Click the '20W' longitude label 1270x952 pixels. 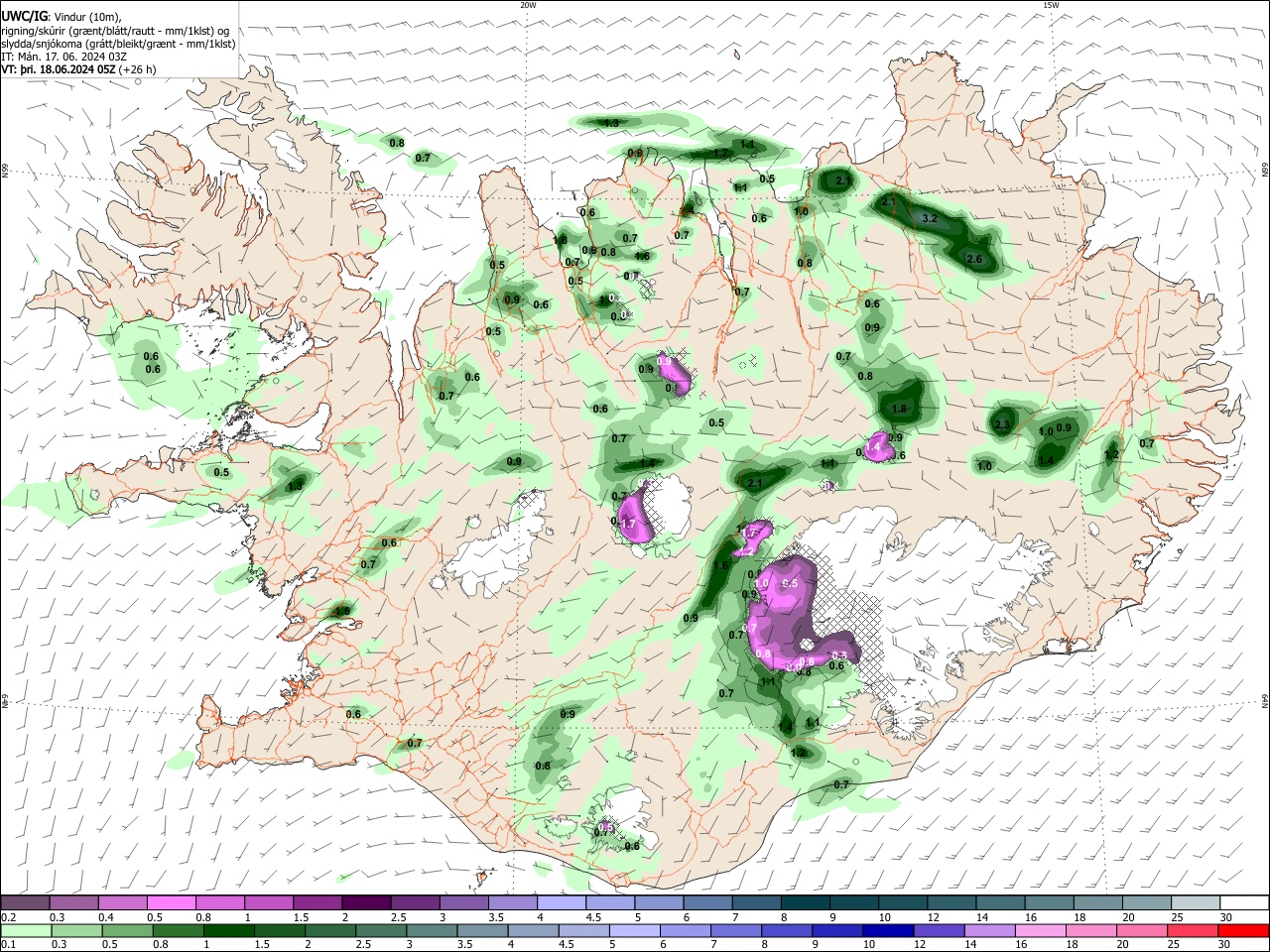click(528, 5)
